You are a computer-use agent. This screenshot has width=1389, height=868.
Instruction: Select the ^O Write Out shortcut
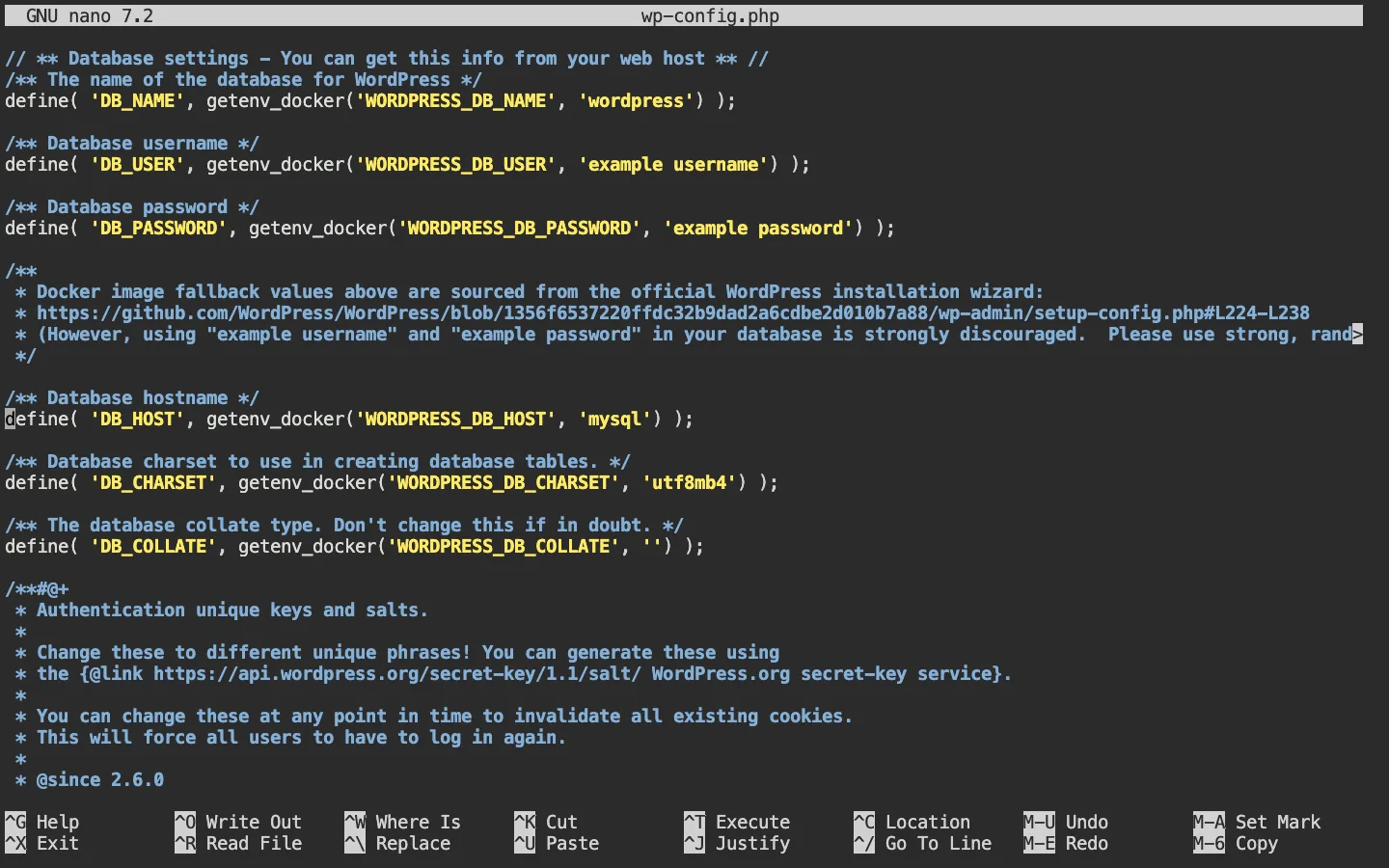tap(238, 822)
